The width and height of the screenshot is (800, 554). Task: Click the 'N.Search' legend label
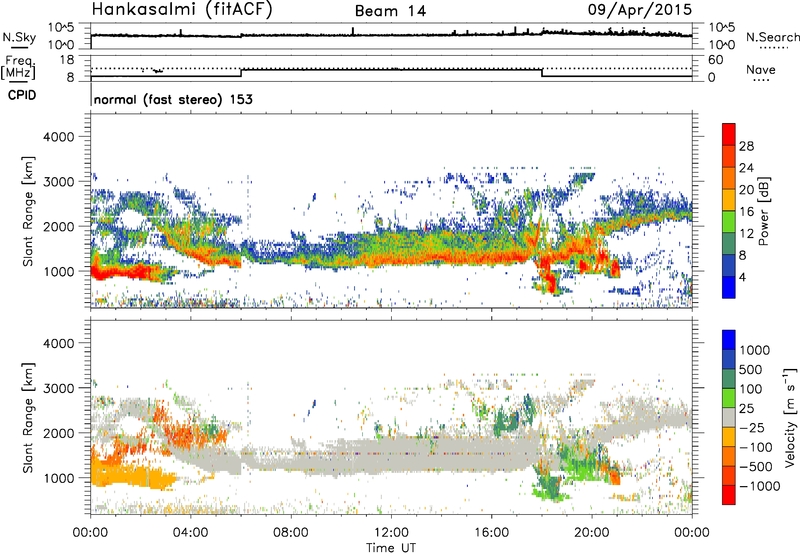point(773,37)
